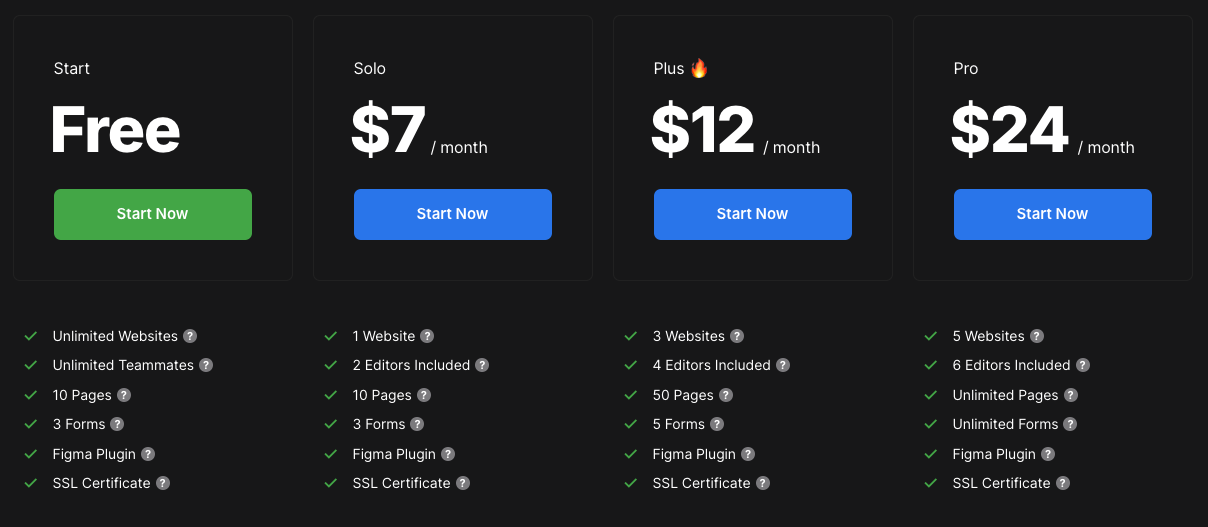Click the checkmark beside Unlimited Websites
Image resolution: width=1208 pixels, height=527 pixels.
tap(31, 337)
